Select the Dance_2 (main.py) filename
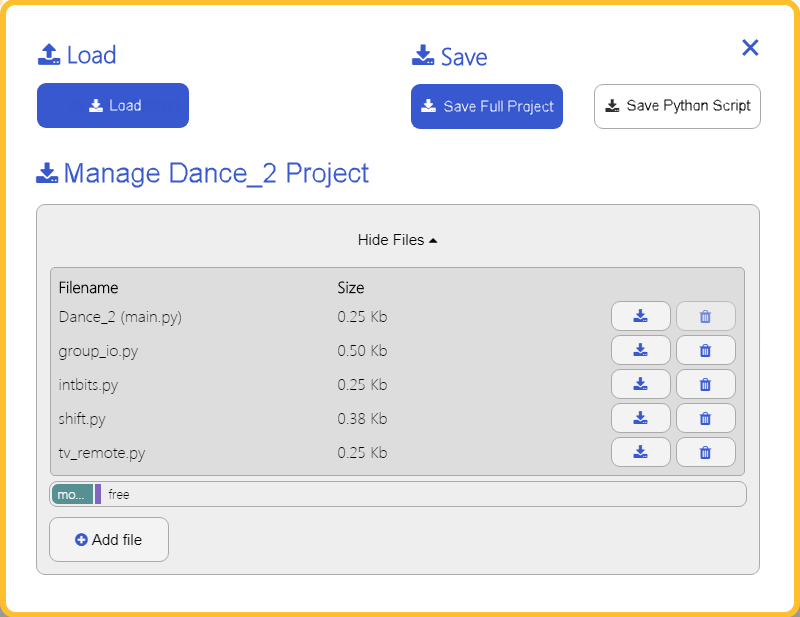The height and width of the screenshot is (617, 800). coord(120,317)
